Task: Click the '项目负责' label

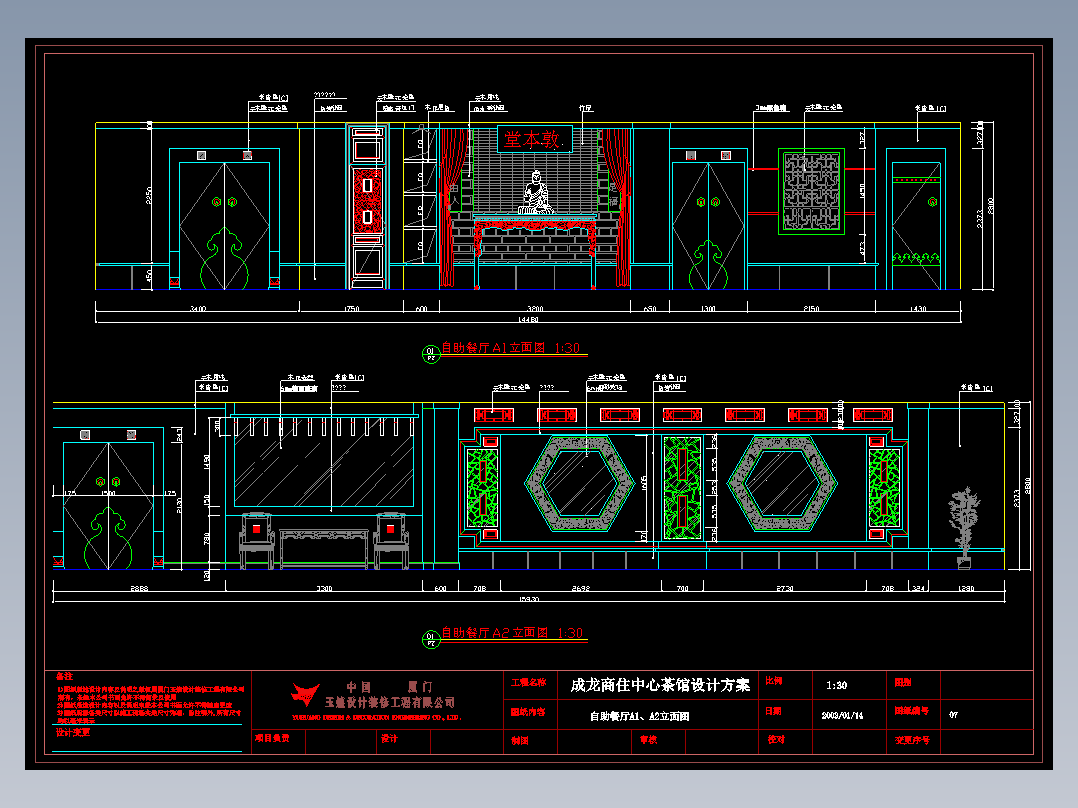Action: pyautogui.click(x=272, y=738)
